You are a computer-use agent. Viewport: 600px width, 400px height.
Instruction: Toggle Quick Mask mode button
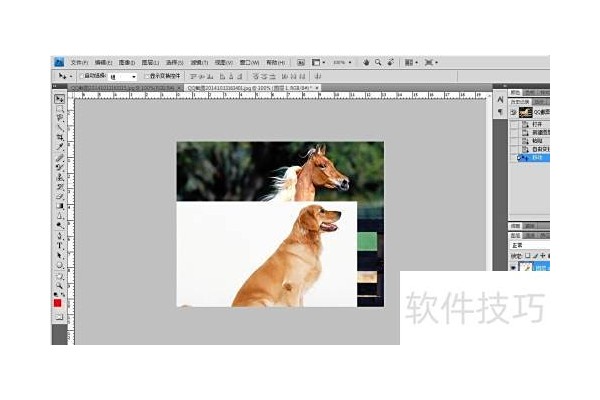pyautogui.click(x=59, y=317)
